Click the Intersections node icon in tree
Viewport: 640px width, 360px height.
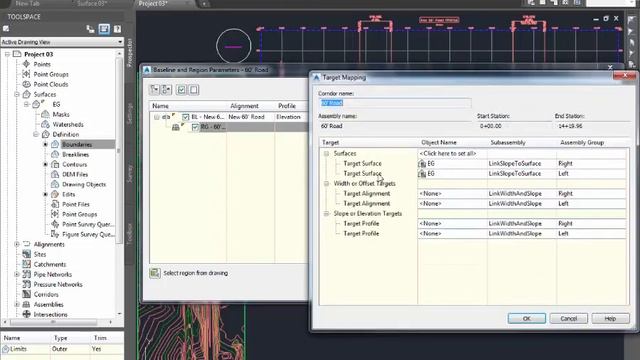tap(27, 314)
